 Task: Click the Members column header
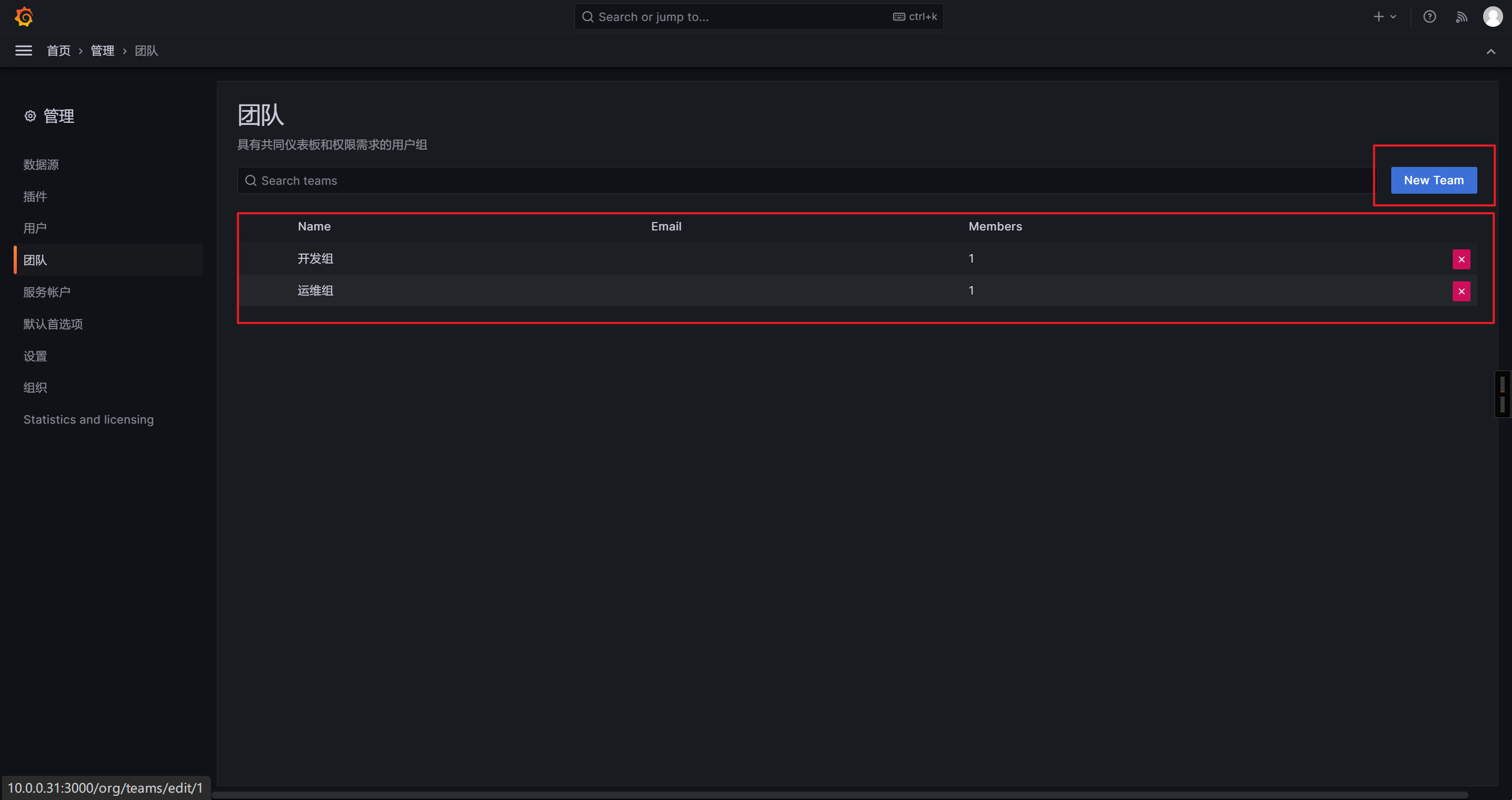[995, 226]
